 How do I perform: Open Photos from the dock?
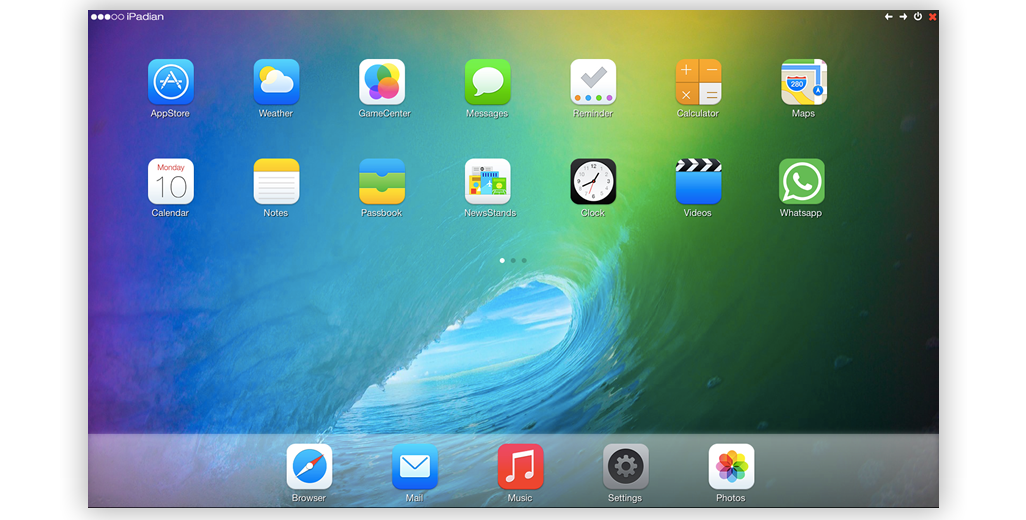point(732,466)
